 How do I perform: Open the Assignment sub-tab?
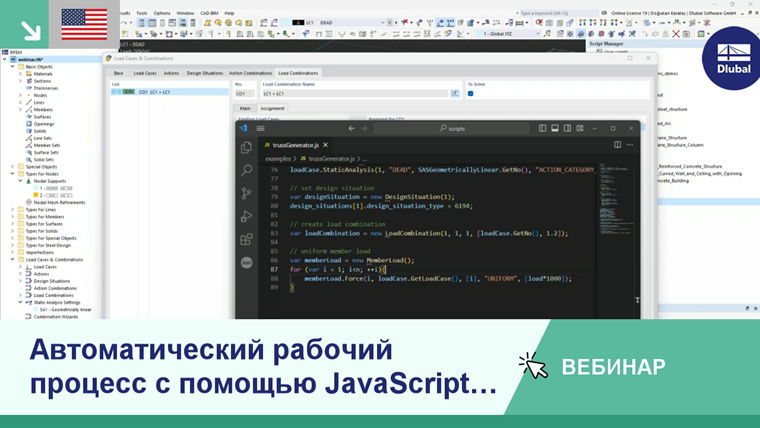pyautogui.click(x=272, y=108)
